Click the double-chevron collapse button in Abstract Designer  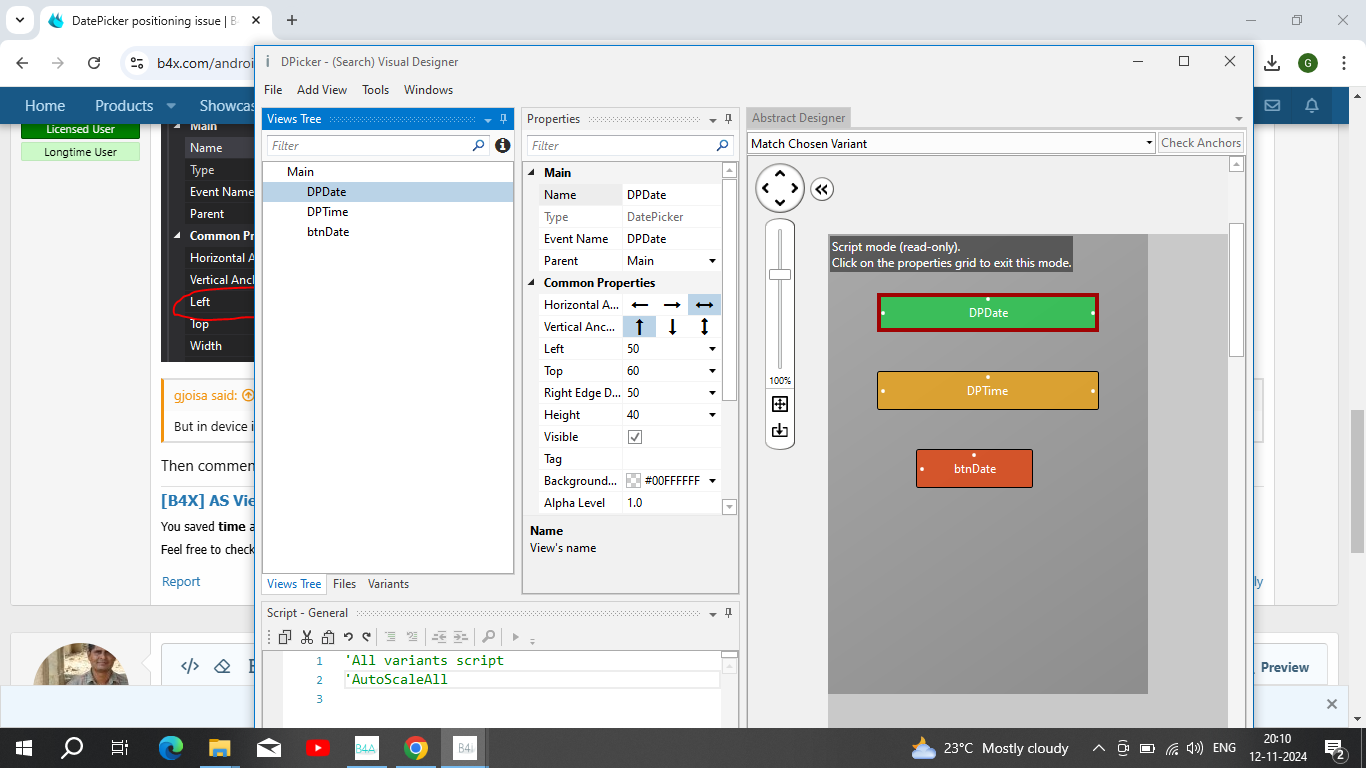click(821, 190)
